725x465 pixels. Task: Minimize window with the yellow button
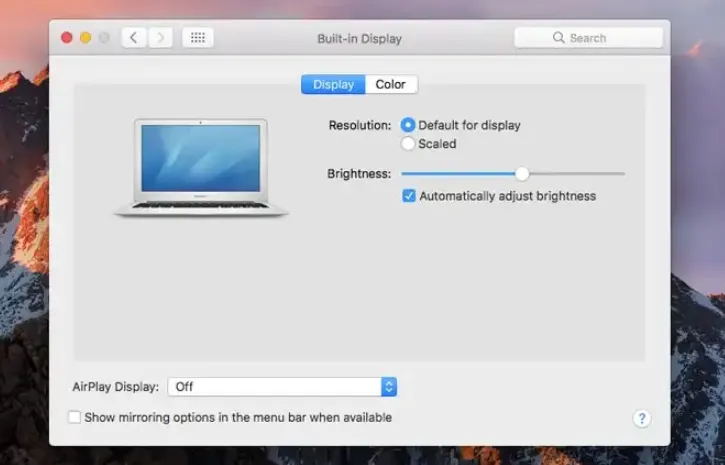tap(86, 37)
